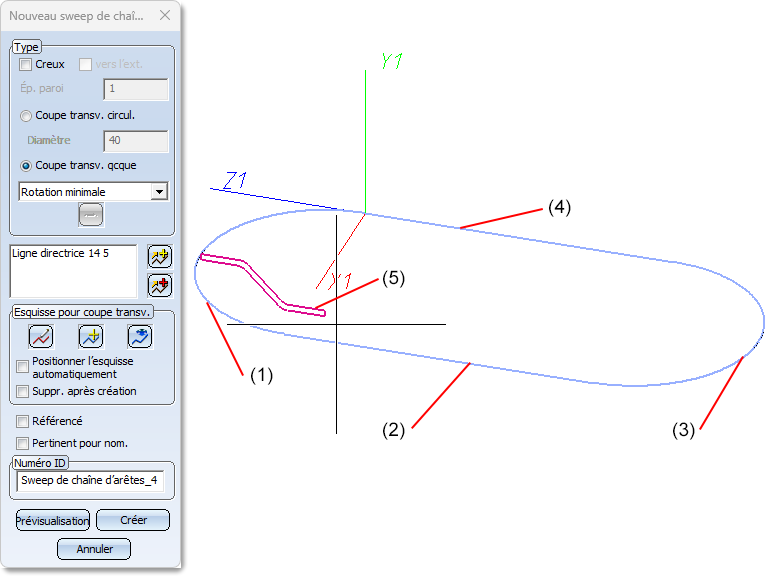This screenshot has height=581, width=774.
Task: Click the Diamètre value field
Action: click(136, 141)
